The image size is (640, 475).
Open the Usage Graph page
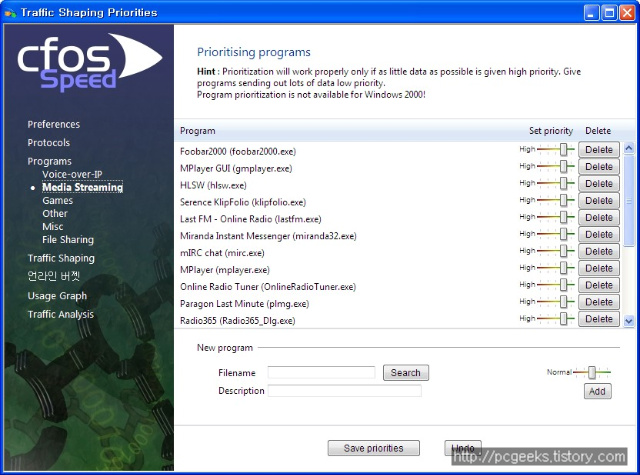(x=57, y=296)
